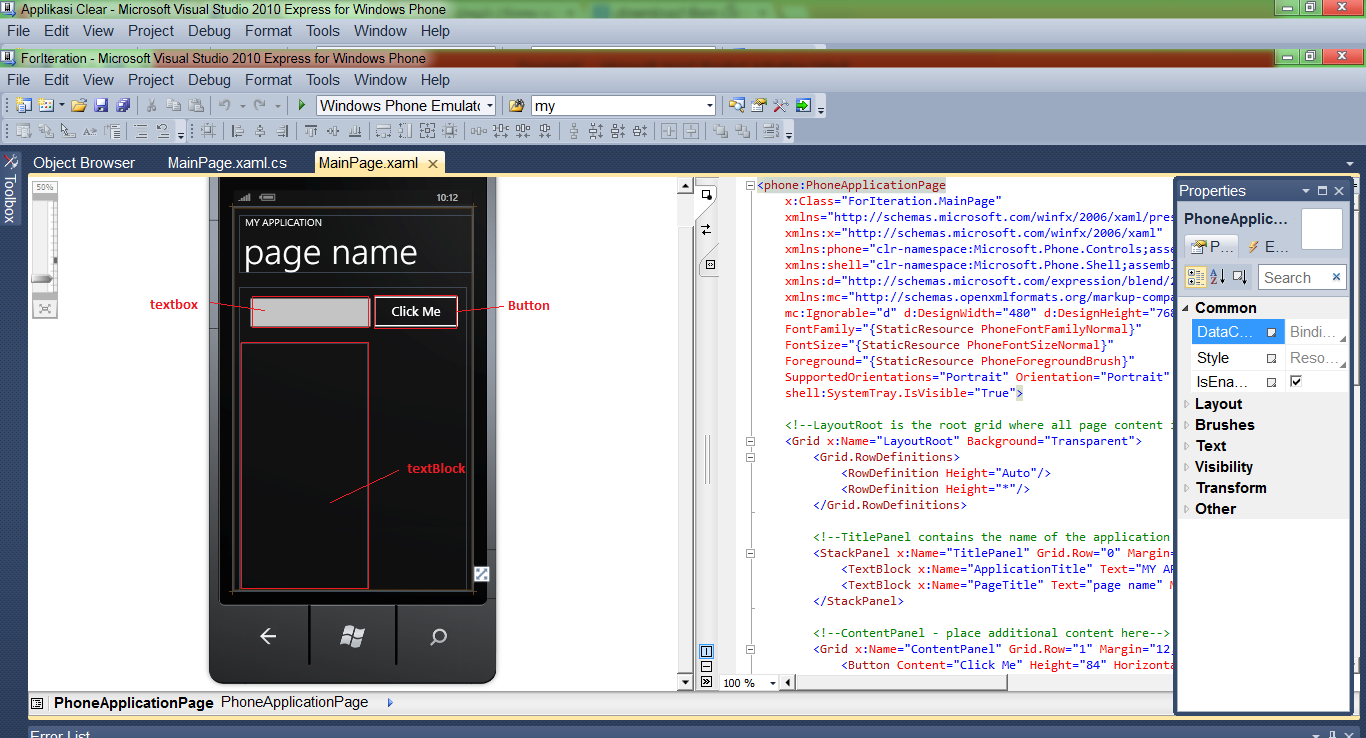
Task: Click the DataContext property marker square
Action: [1272, 332]
